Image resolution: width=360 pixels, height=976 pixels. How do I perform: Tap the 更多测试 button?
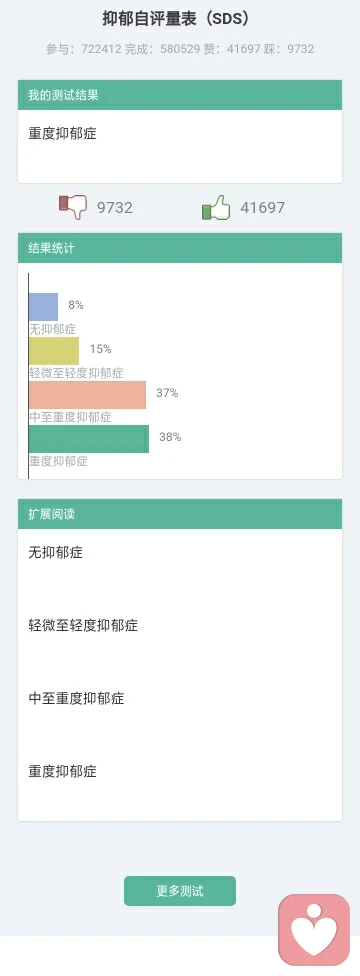pos(180,891)
